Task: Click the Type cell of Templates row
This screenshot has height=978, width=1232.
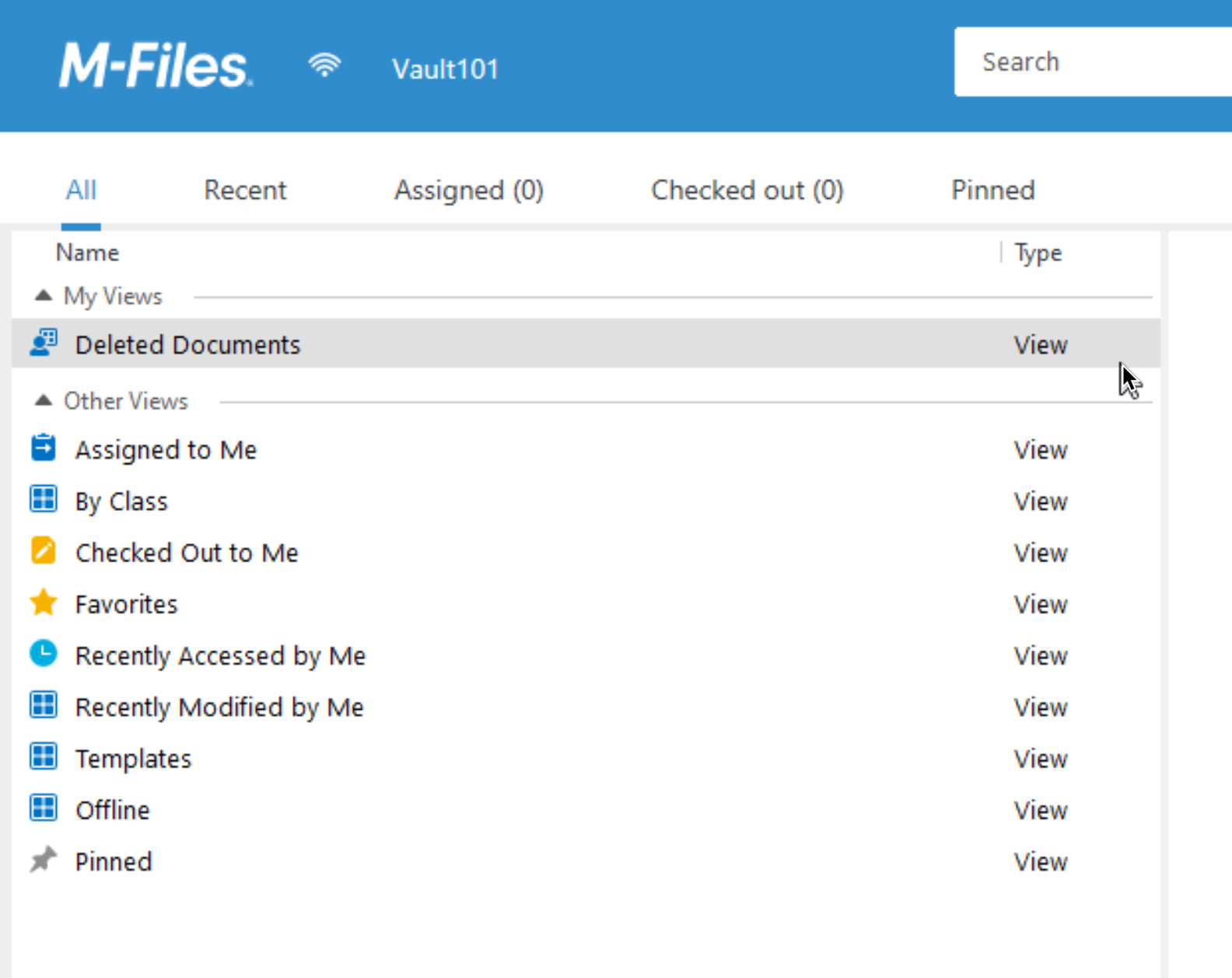Action: click(1041, 759)
